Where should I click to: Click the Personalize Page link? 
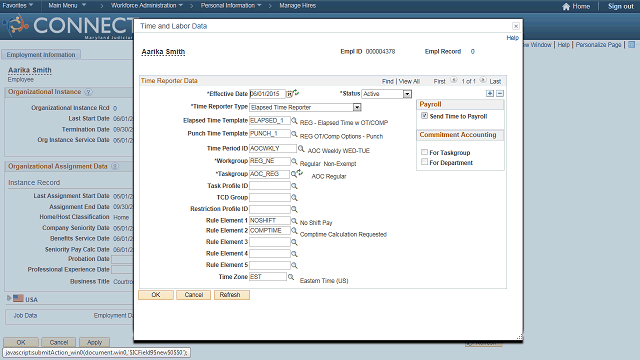[x=598, y=45]
